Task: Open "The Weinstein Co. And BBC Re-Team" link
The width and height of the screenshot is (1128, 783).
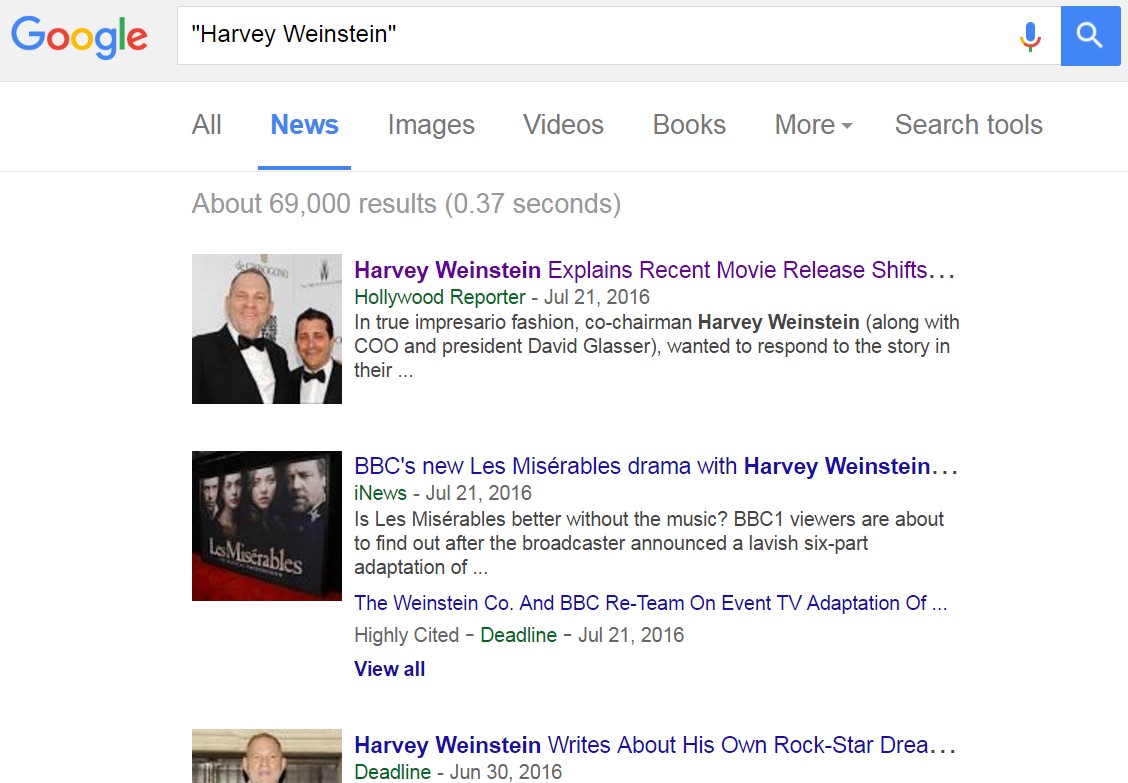Action: click(650, 603)
